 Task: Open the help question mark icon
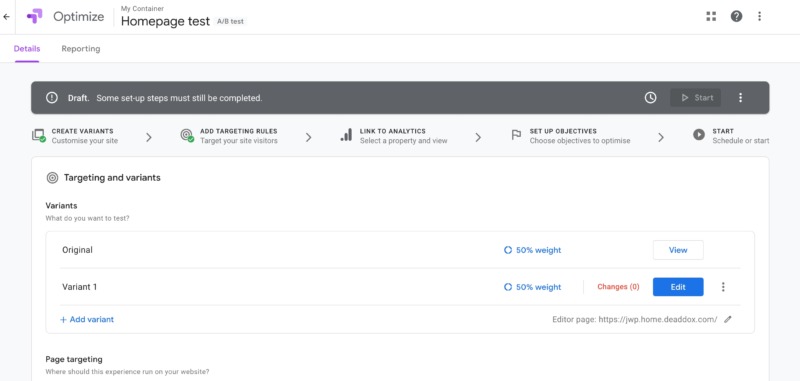pos(736,16)
